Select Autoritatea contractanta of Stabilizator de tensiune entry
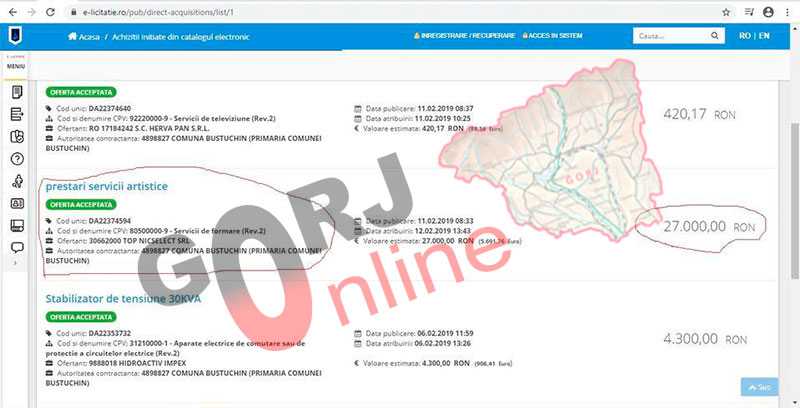The width and height of the screenshot is (800, 408). pyautogui.click(x=184, y=378)
